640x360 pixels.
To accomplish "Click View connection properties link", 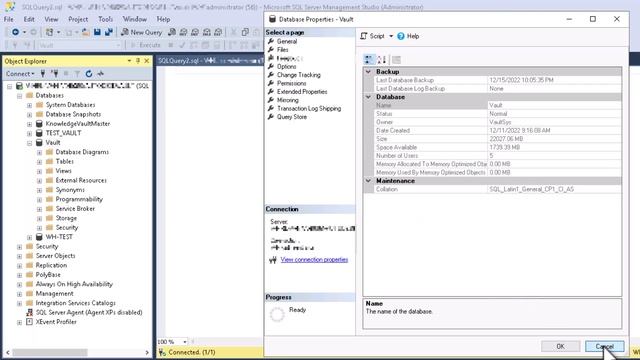I will (x=314, y=260).
